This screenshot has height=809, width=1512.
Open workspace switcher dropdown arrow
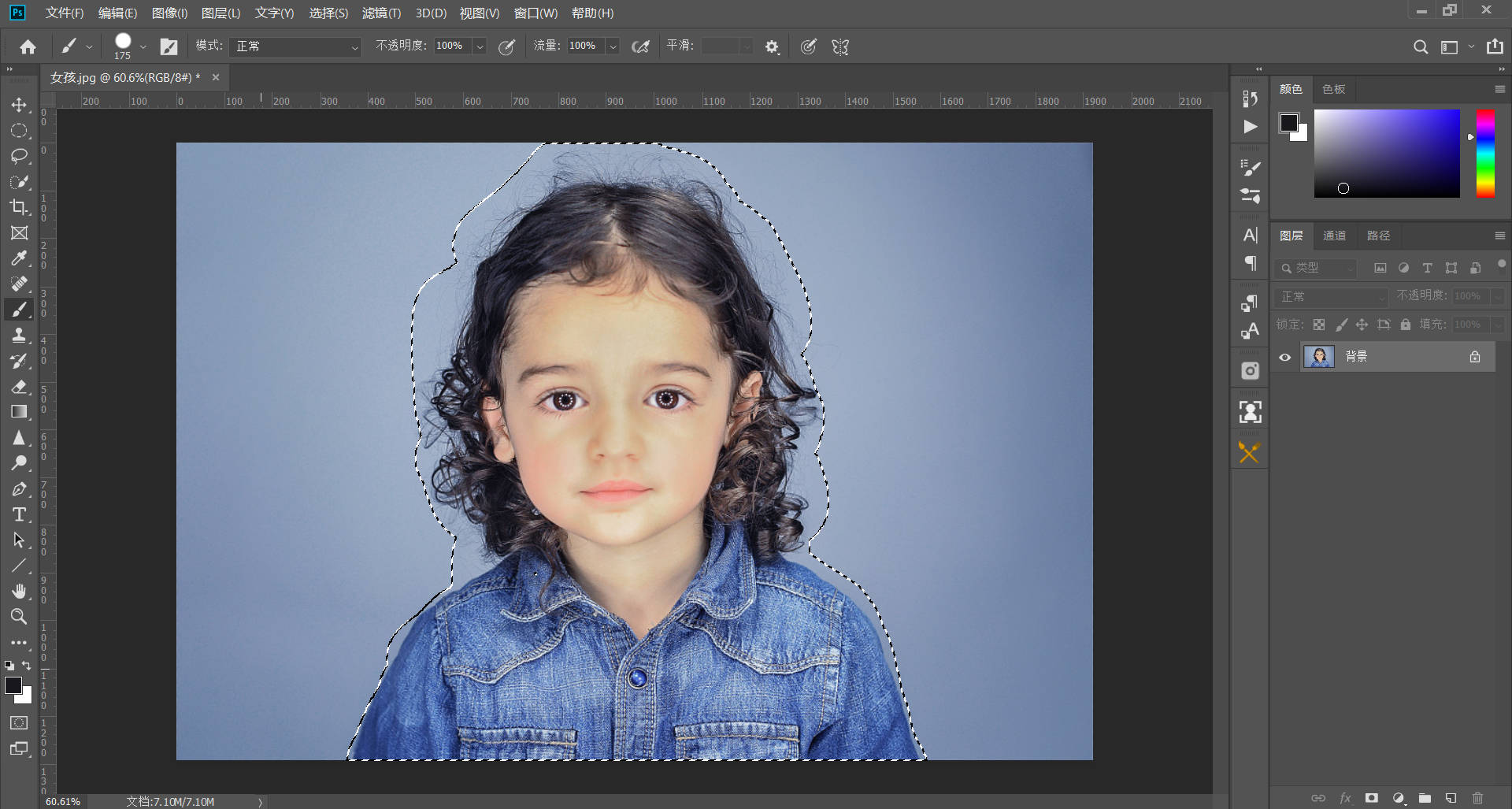1470,46
